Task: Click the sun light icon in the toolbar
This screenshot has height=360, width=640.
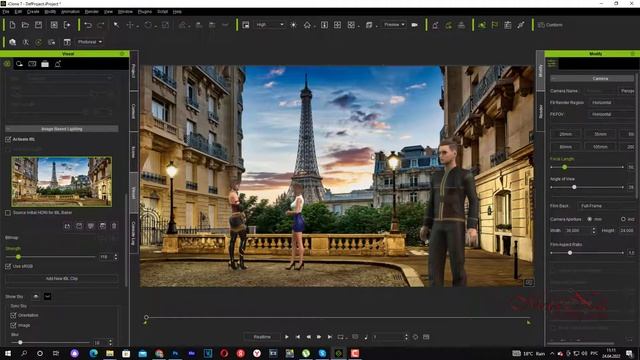Action: (293, 25)
